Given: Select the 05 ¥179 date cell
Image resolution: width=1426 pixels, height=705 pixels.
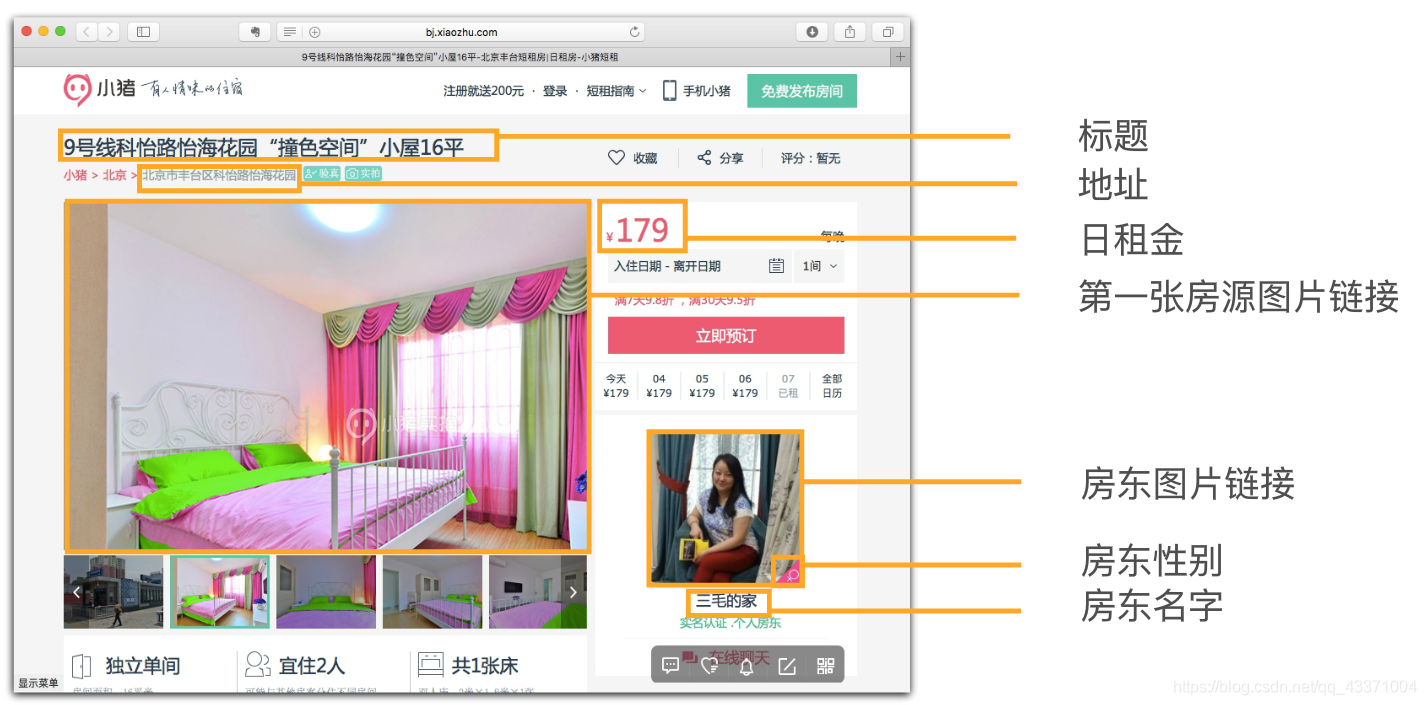Looking at the screenshot, I should pyautogui.click(x=702, y=386).
